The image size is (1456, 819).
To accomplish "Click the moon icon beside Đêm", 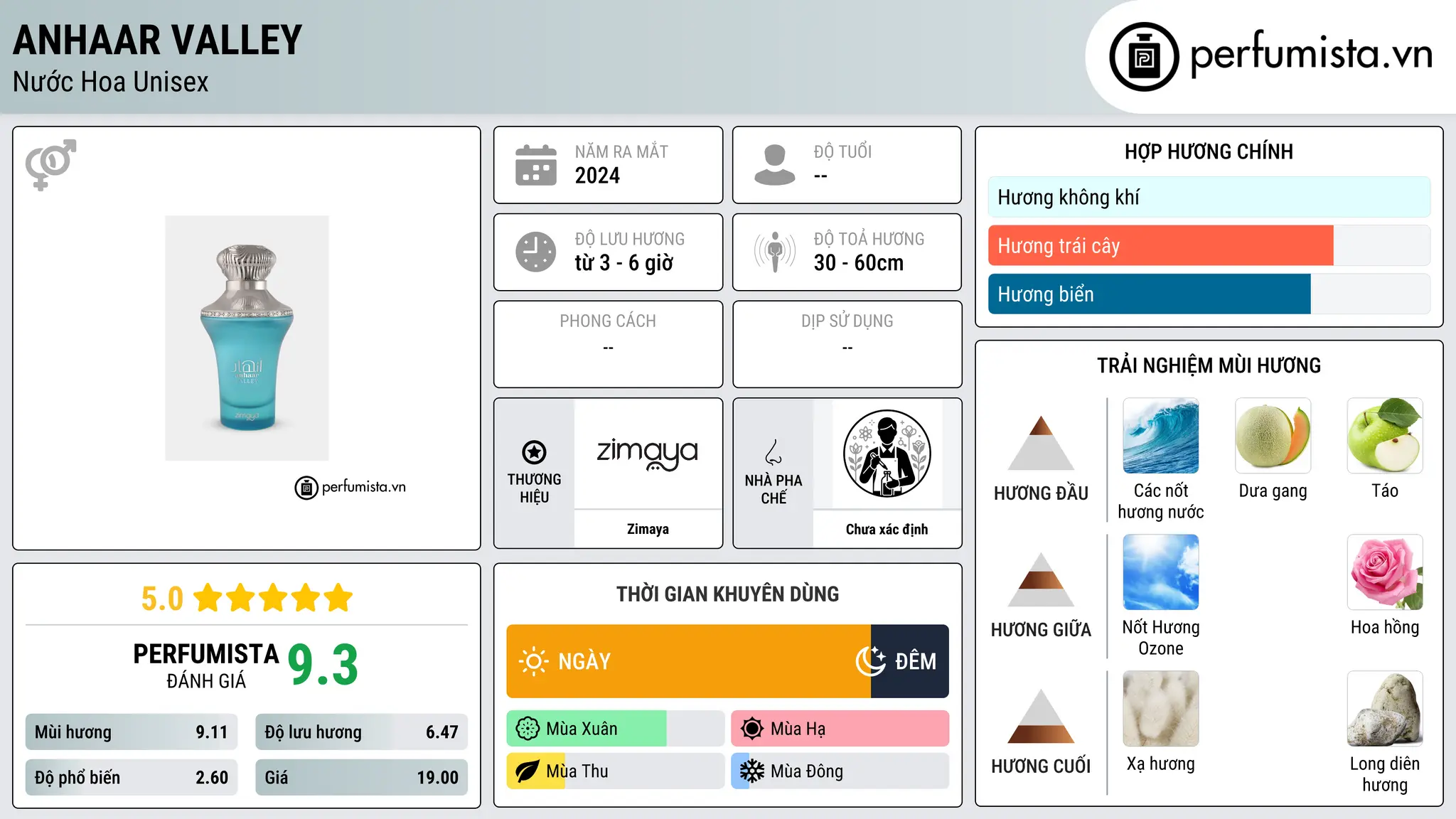I will (870, 661).
